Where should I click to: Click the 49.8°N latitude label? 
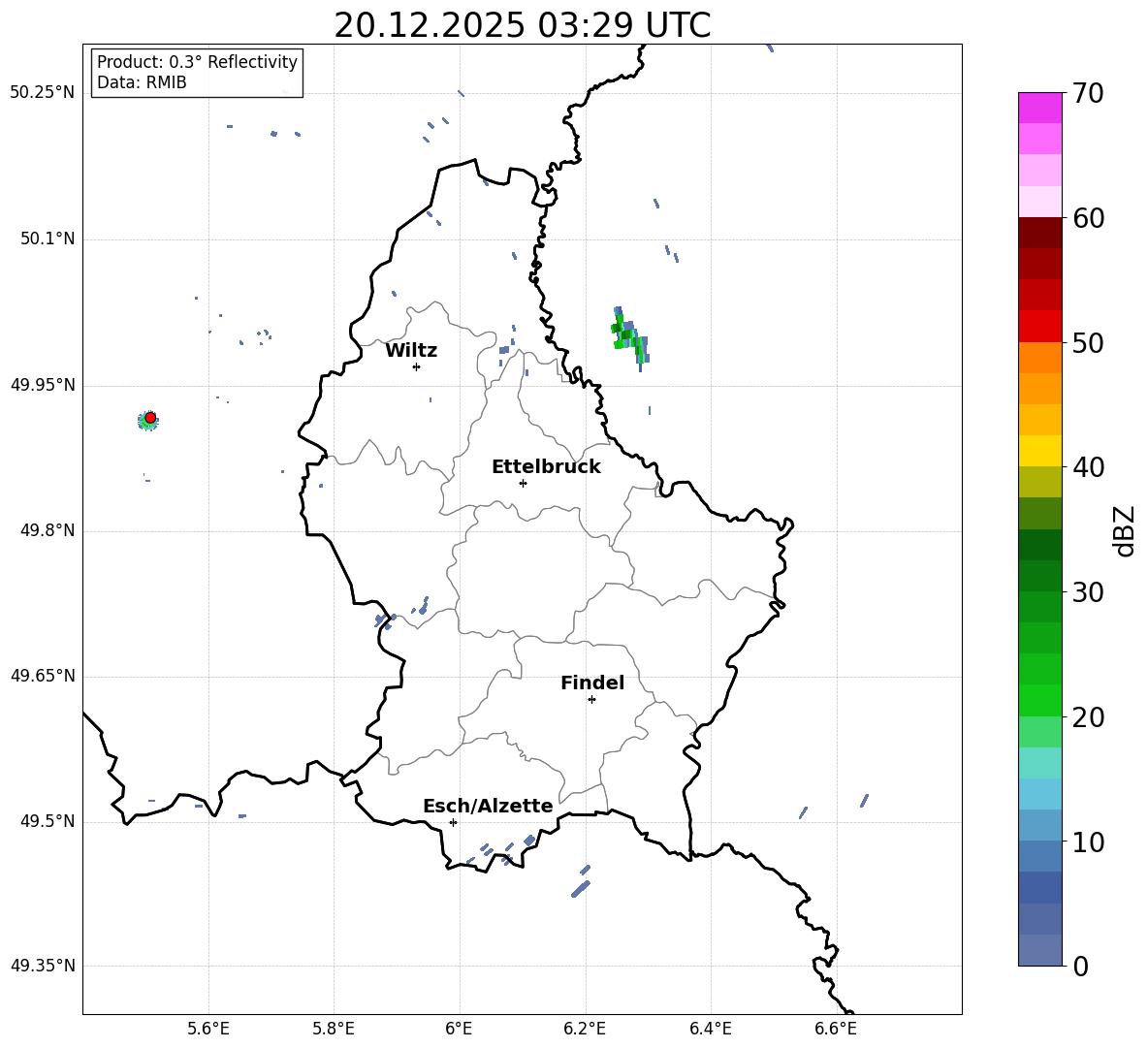tap(48, 530)
